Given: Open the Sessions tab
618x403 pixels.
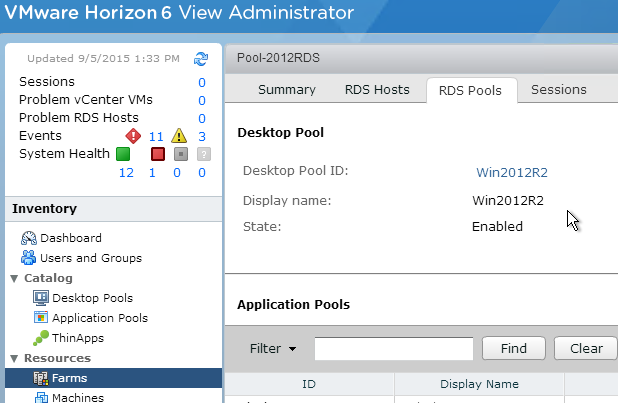Looking at the screenshot, I should [559, 90].
